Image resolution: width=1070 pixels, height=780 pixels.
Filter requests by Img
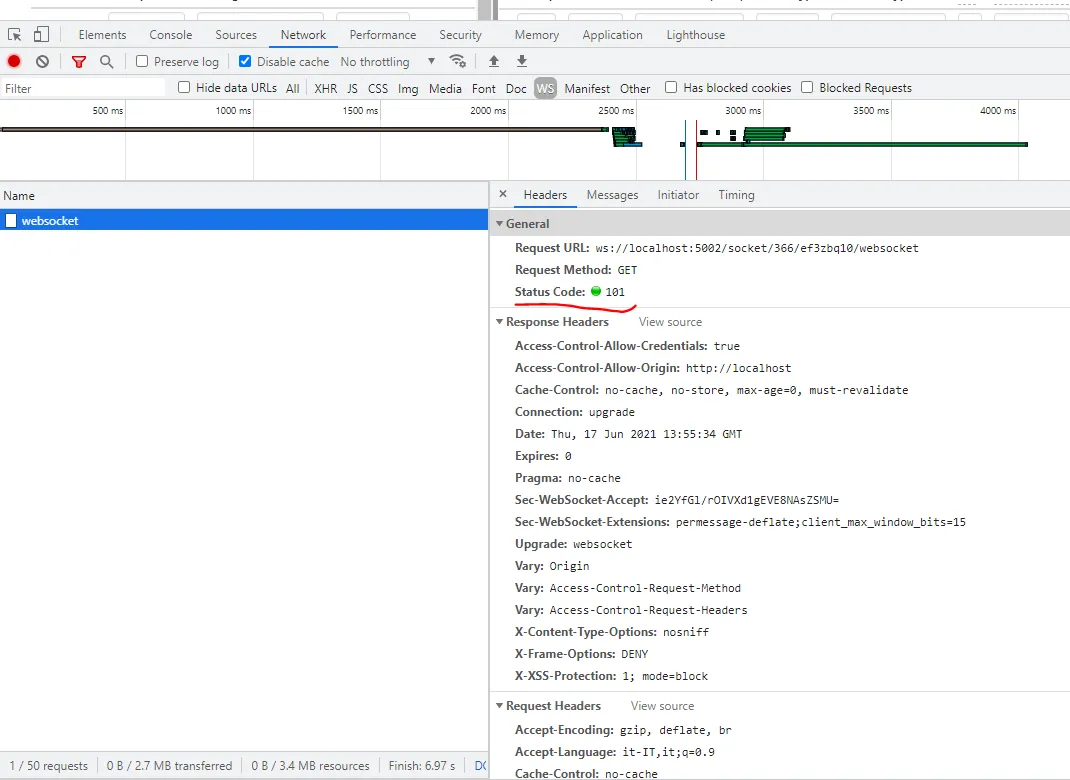pos(408,88)
